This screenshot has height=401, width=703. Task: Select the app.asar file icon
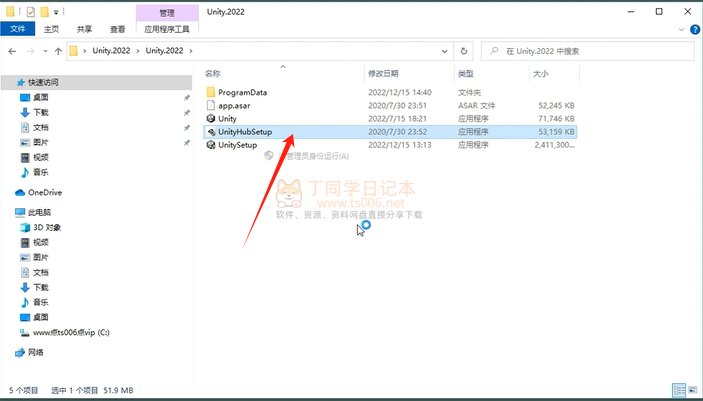coord(210,105)
